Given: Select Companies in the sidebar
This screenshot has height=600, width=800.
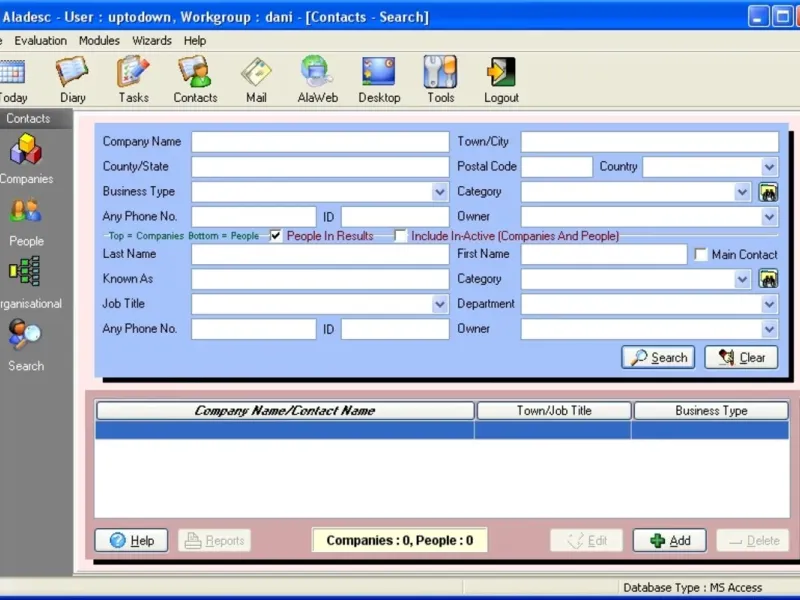Looking at the screenshot, I should tap(26, 159).
